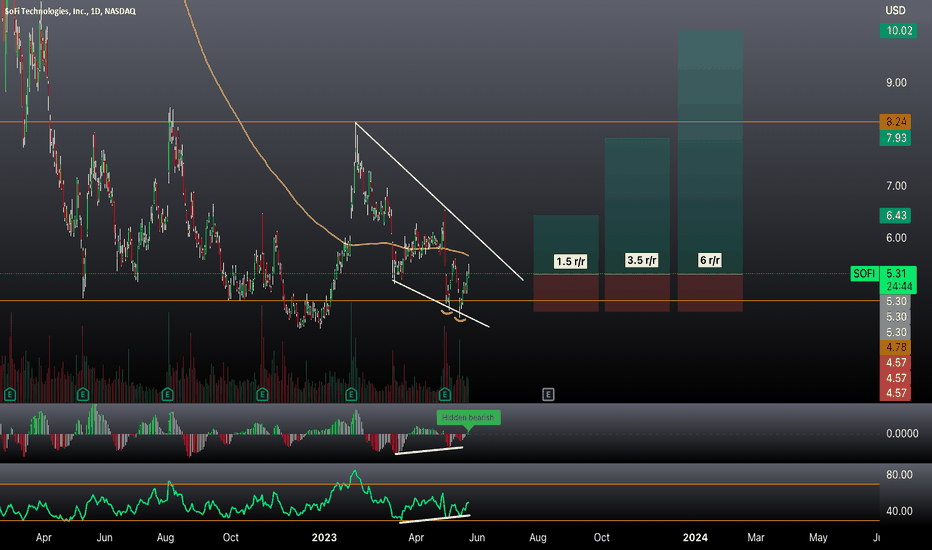
Task: Click the Hidden bearish divergence label
Action: [468, 417]
